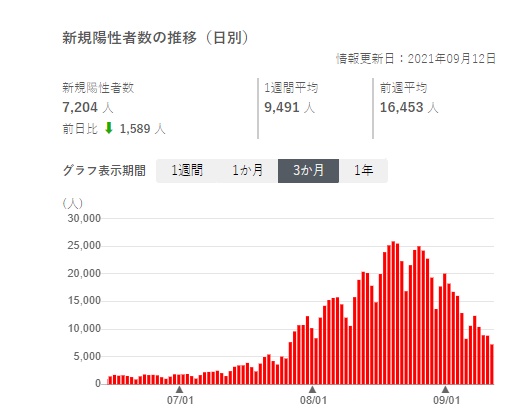Click the 07/01 date label

point(180,400)
